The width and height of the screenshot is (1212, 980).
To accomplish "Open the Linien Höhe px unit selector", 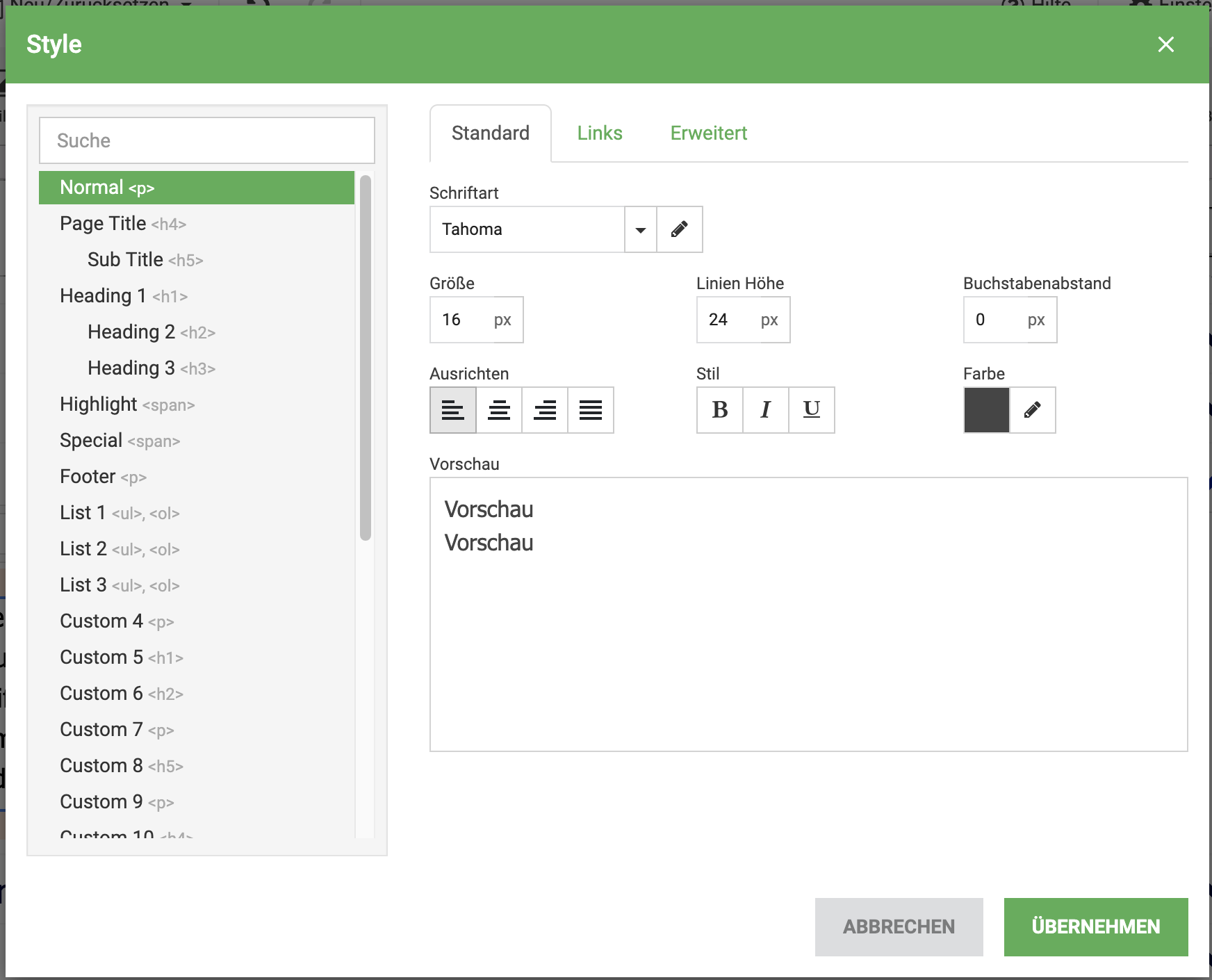I will (769, 320).
